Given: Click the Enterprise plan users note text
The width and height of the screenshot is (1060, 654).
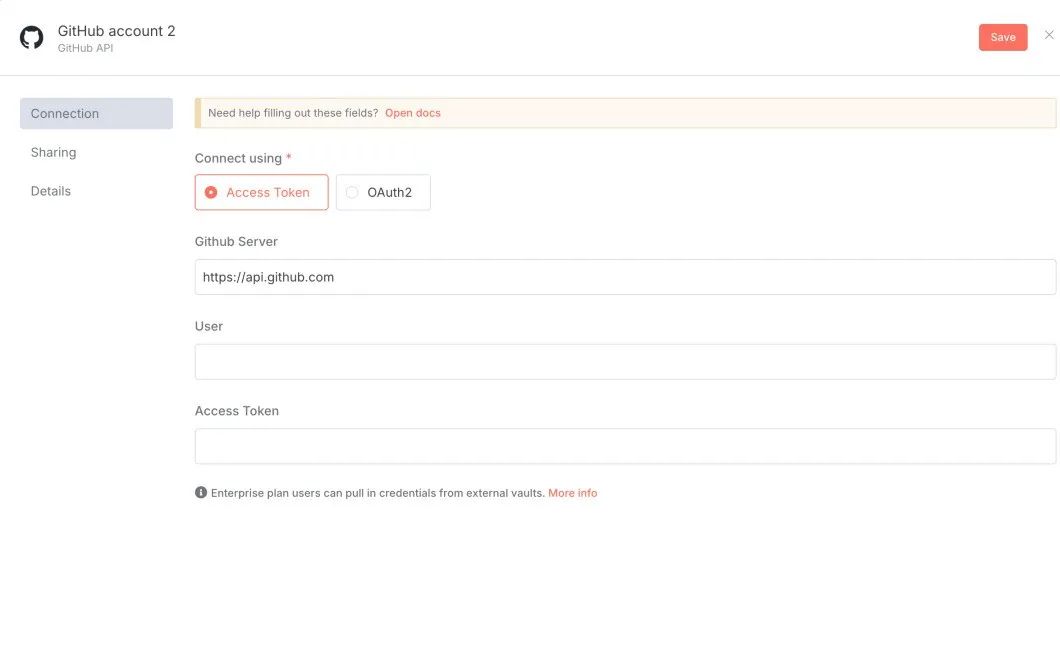Looking at the screenshot, I should [x=377, y=493].
